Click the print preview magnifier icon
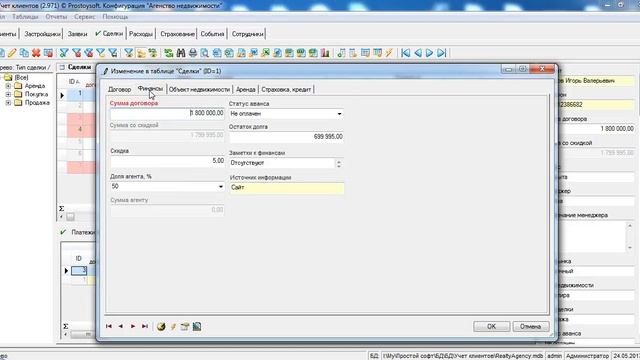This screenshot has width=640, height=360. tap(204, 53)
